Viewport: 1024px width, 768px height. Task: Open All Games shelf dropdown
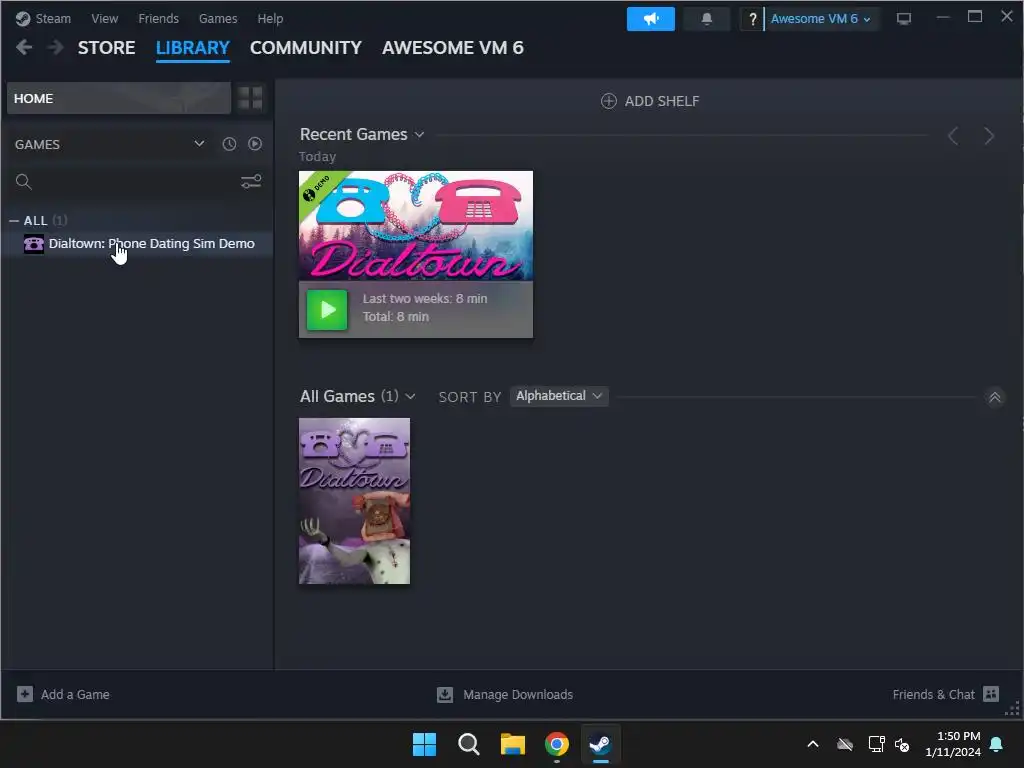[x=410, y=396]
